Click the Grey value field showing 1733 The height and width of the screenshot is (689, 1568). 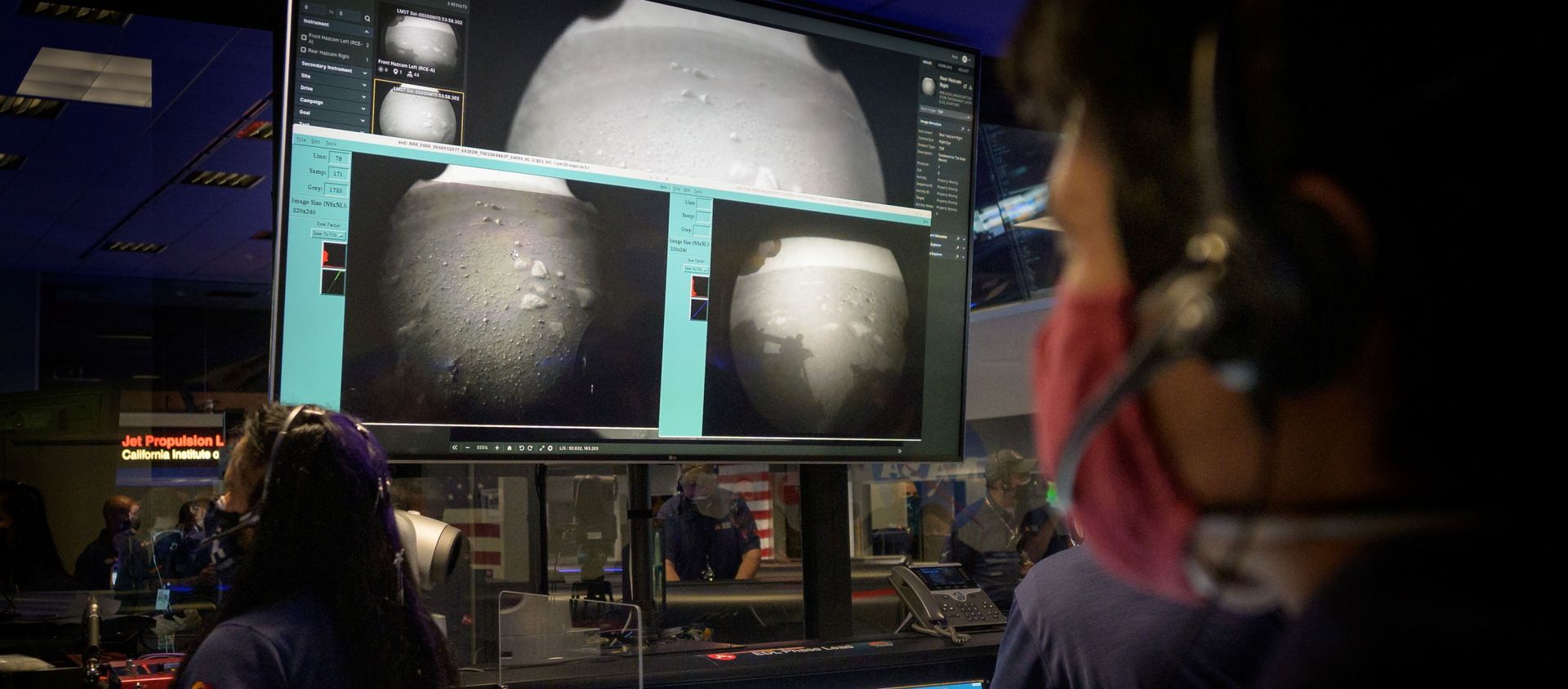point(336,189)
